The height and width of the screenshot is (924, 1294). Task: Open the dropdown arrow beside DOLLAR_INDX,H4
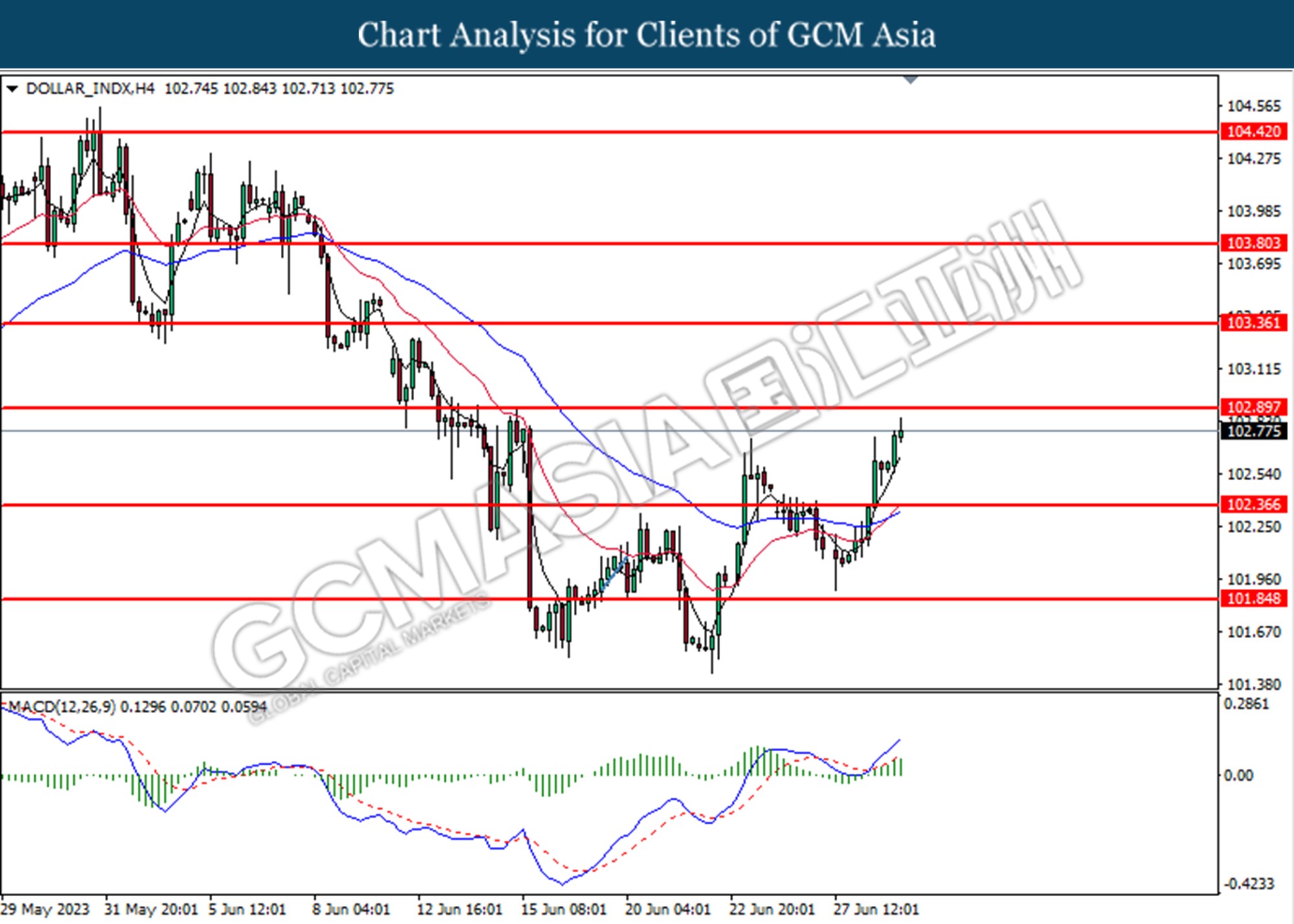pyautogui.click(x=12, y=89)
